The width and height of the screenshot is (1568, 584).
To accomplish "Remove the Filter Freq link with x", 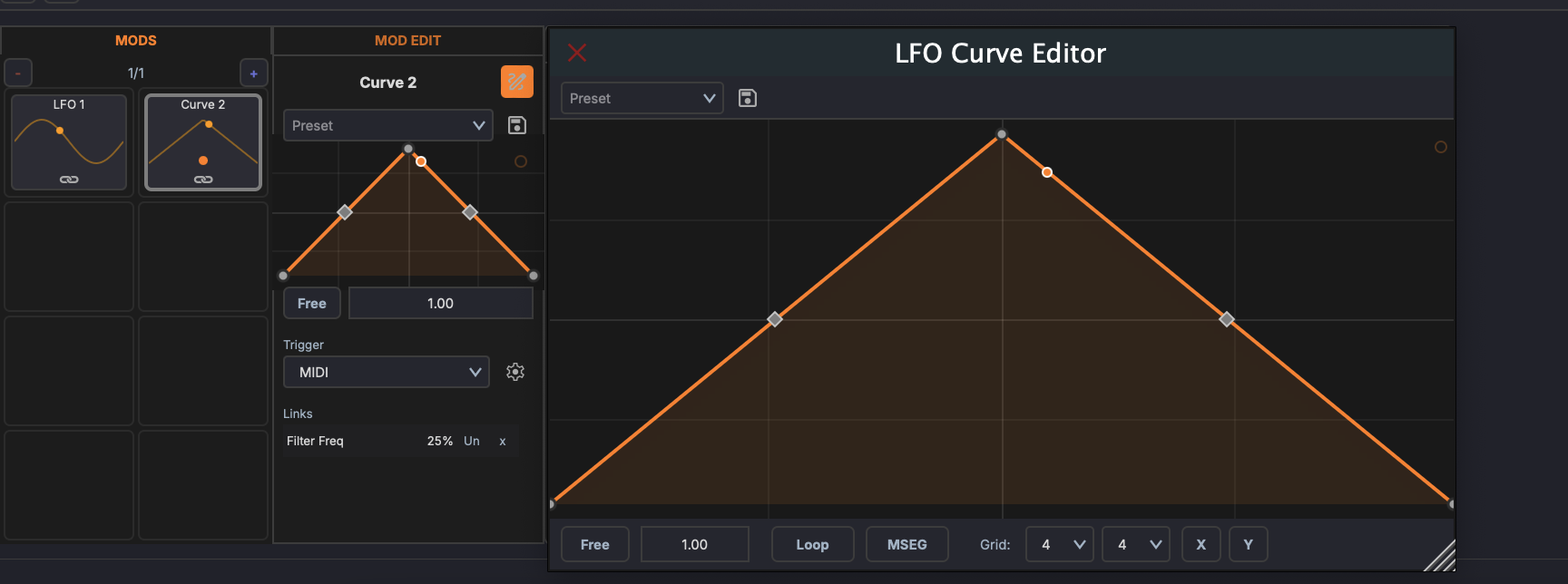I will [502, 442].
